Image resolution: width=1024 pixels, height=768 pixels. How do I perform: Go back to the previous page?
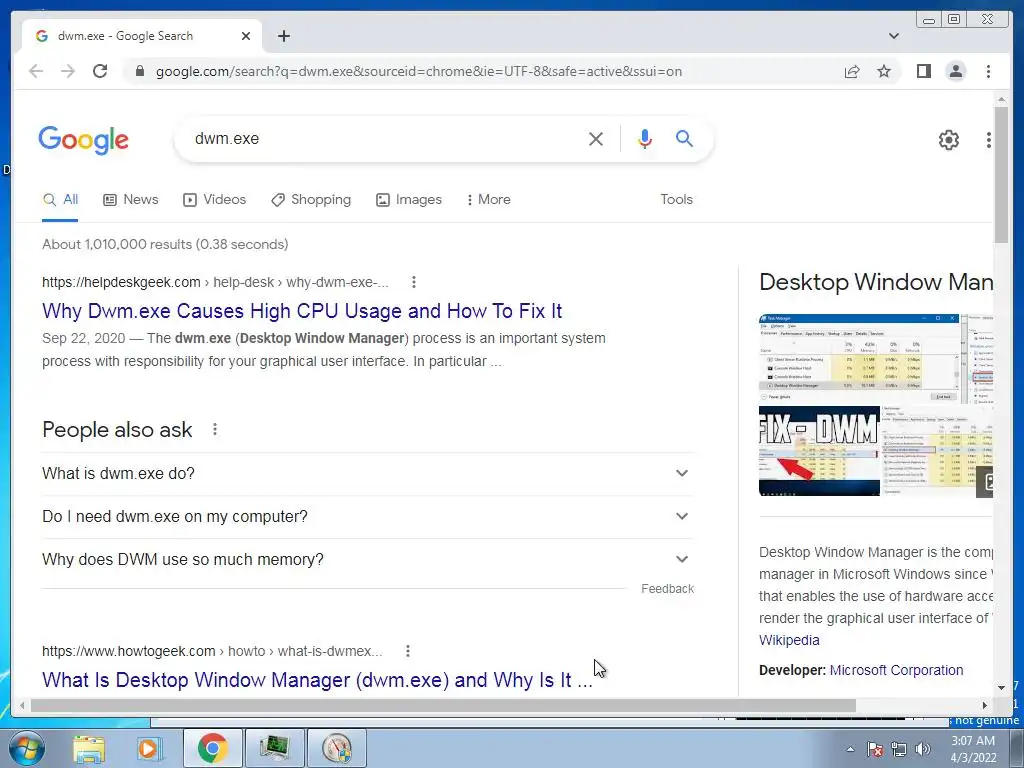[36, 71]
